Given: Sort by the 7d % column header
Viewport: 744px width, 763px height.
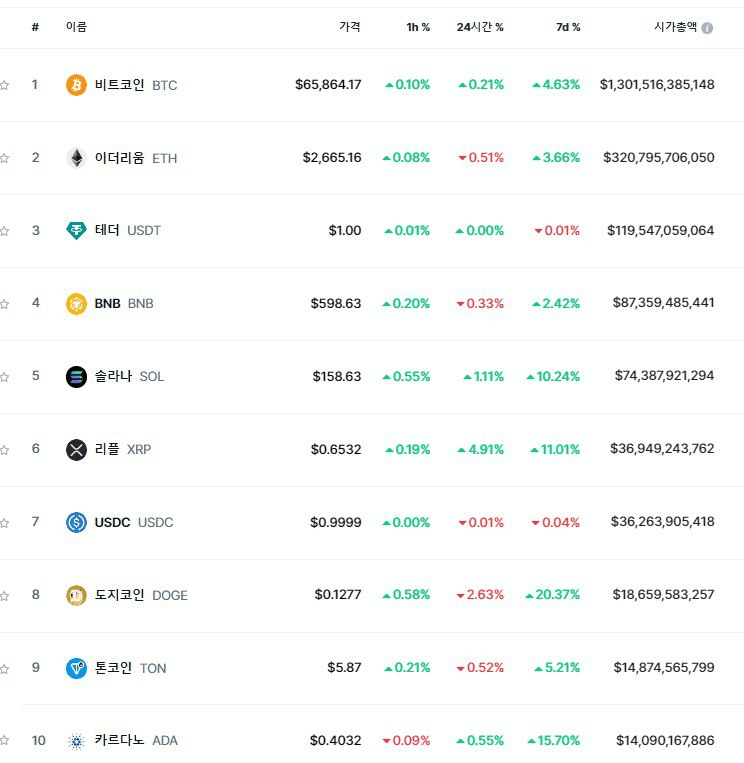Looking at the screenshot, I should (568, 27).
